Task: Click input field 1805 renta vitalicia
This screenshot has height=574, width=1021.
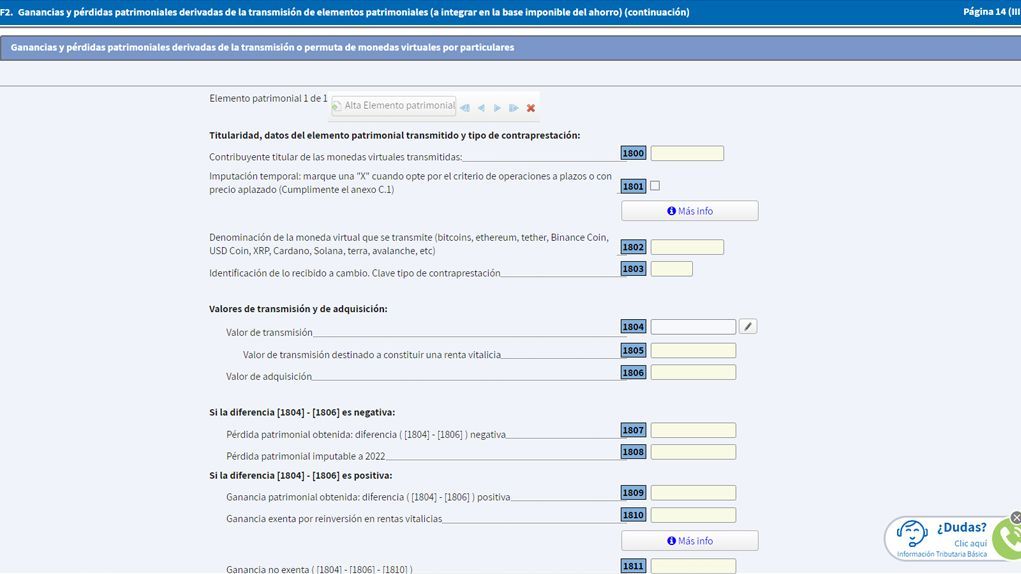Action: [x=693, y=351]
